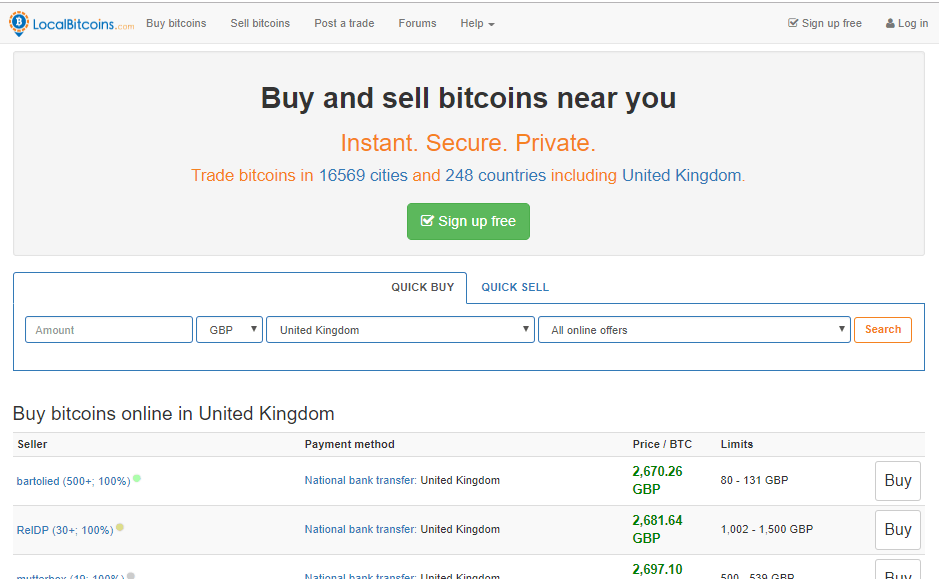Viewport: 939px width, 579px height.
Task: Expand the All online offers dropdown
Action: 694,329
